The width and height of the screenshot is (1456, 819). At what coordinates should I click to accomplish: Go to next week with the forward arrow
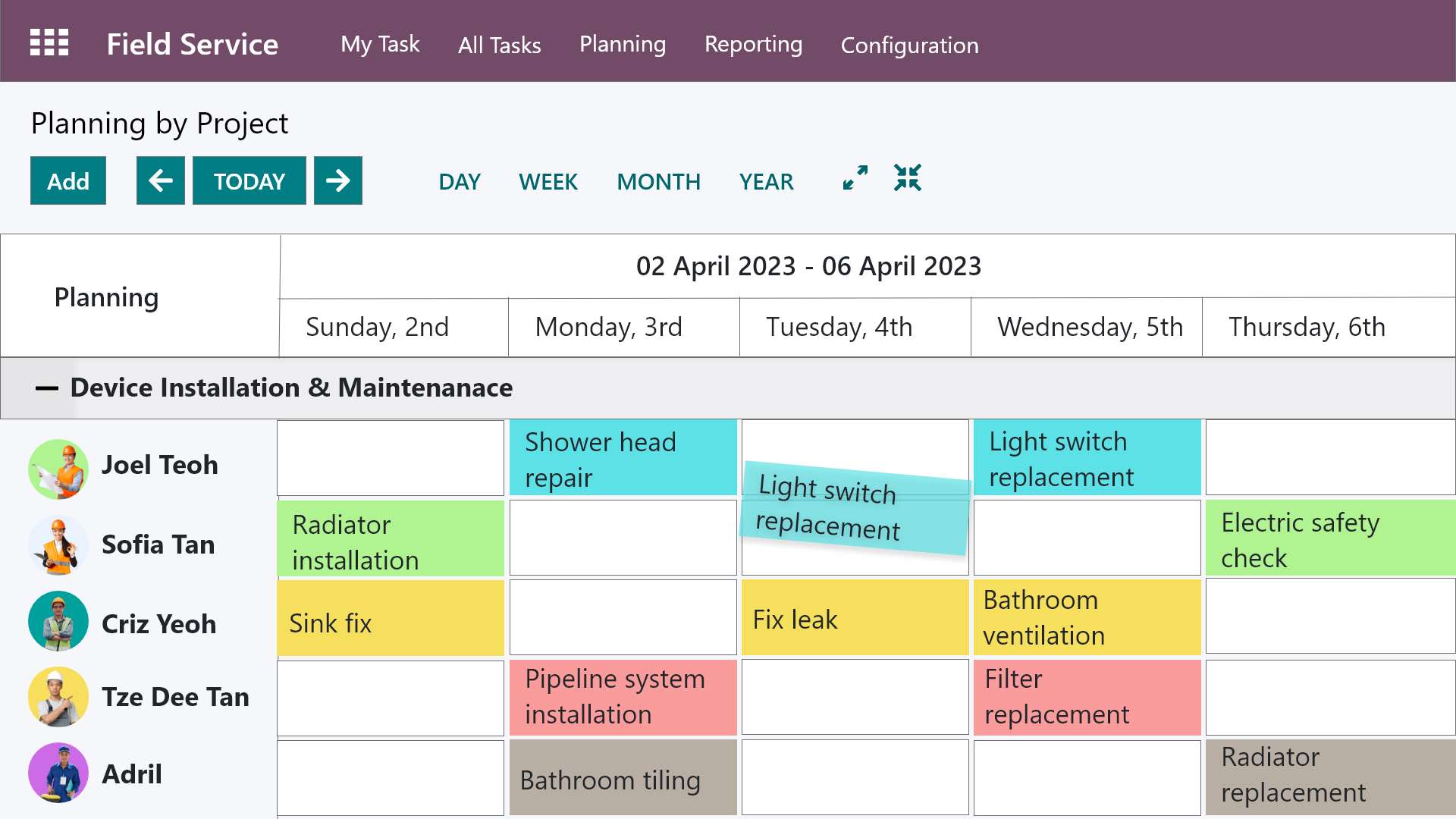click(338, 180)
